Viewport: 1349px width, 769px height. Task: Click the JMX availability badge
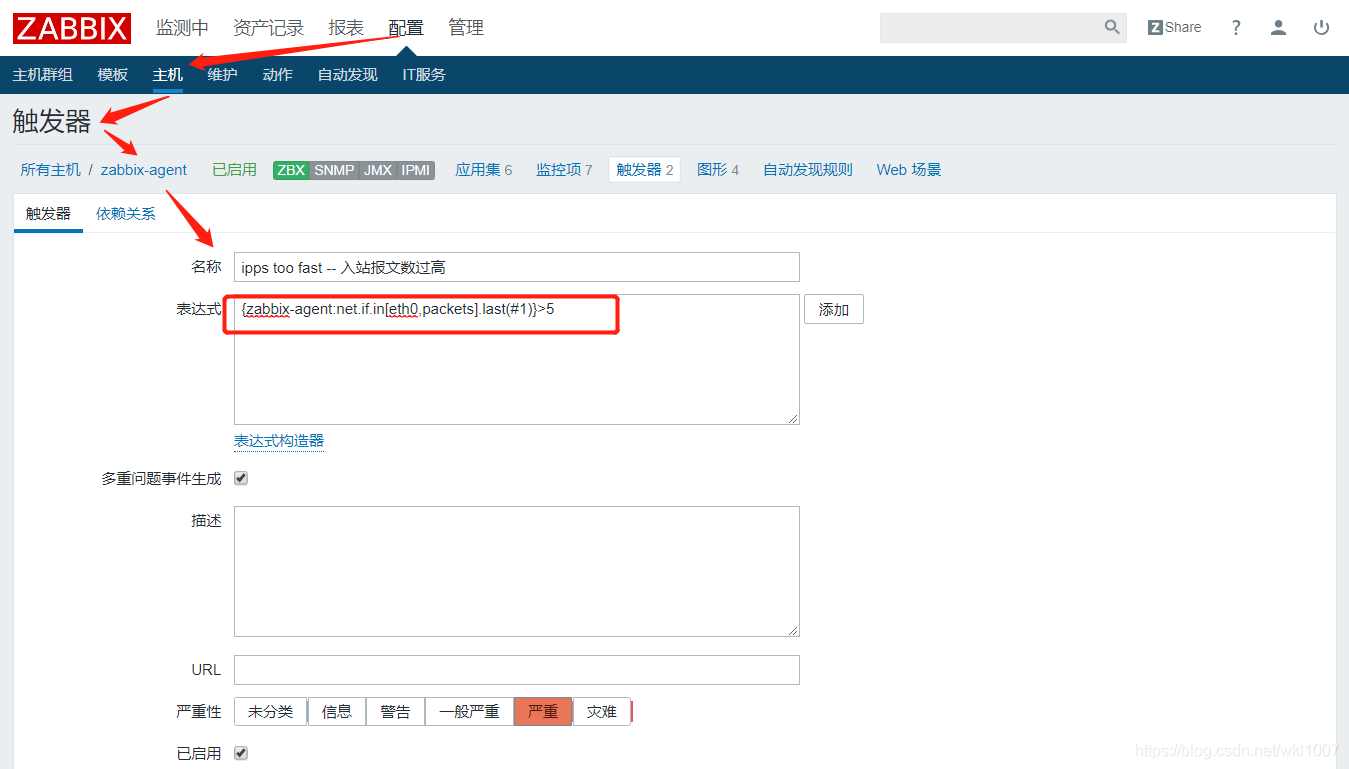tap(378, 170)
